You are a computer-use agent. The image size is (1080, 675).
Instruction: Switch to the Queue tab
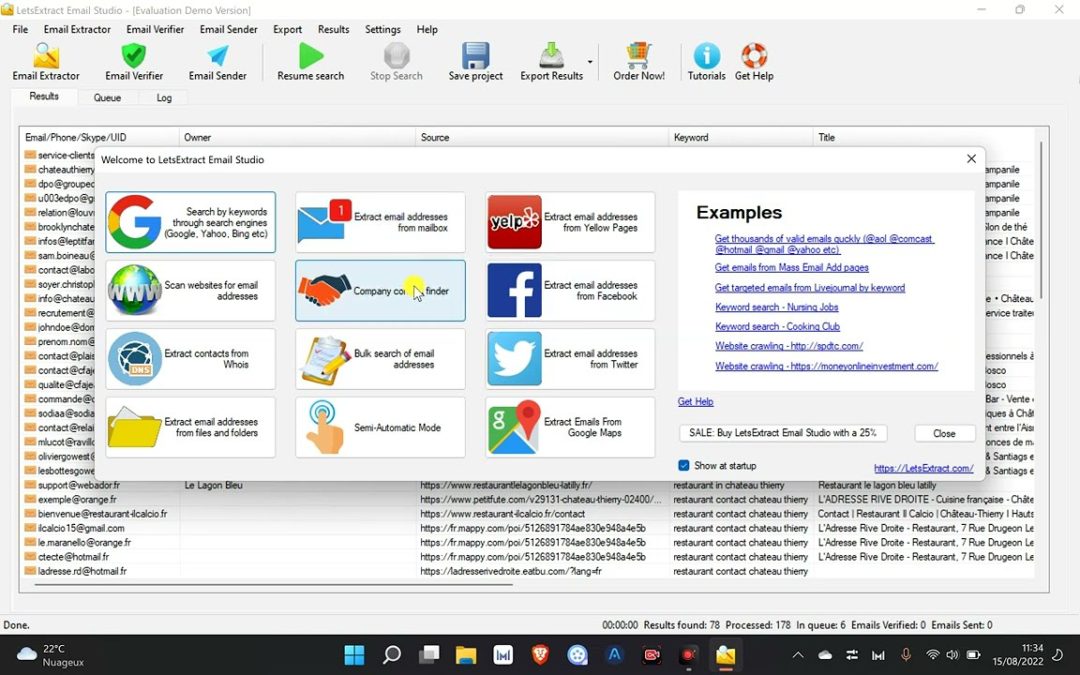(x=107, y=98)
